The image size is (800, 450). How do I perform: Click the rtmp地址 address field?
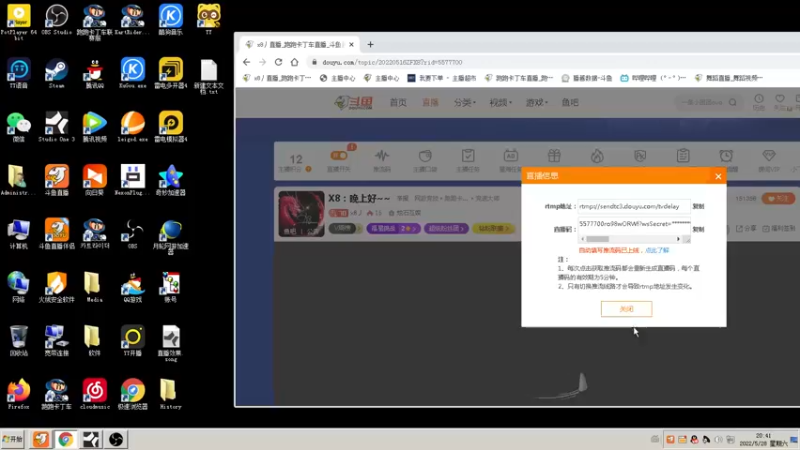[x=634, y=206]
